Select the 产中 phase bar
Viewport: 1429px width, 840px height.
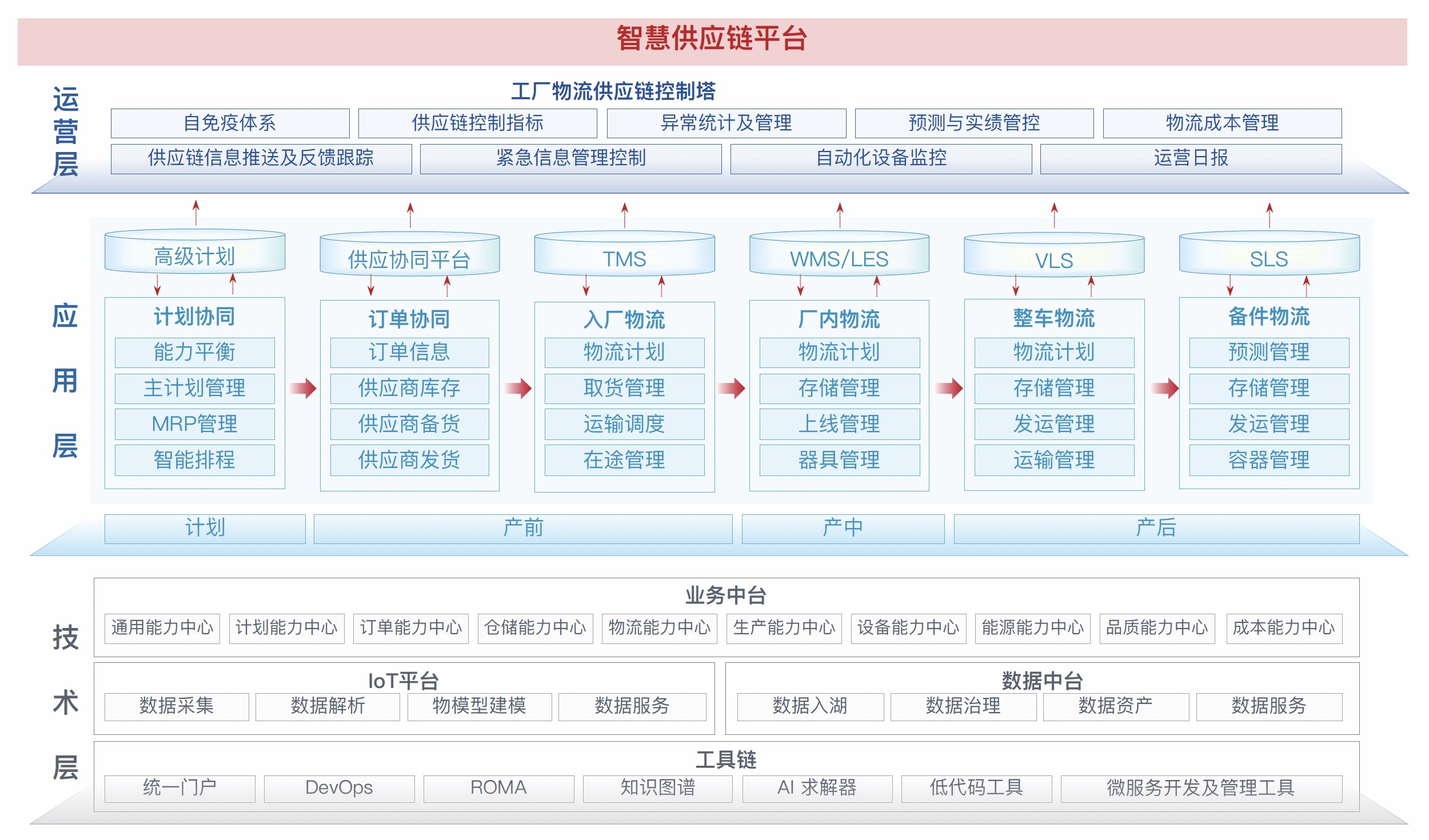[x=843, y=528]
